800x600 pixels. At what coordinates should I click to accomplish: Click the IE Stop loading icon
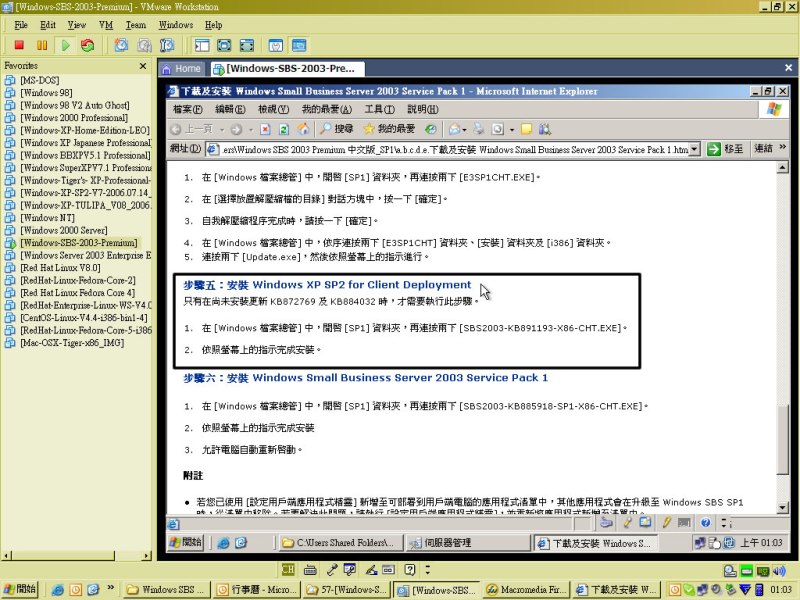tap(265, 129)
